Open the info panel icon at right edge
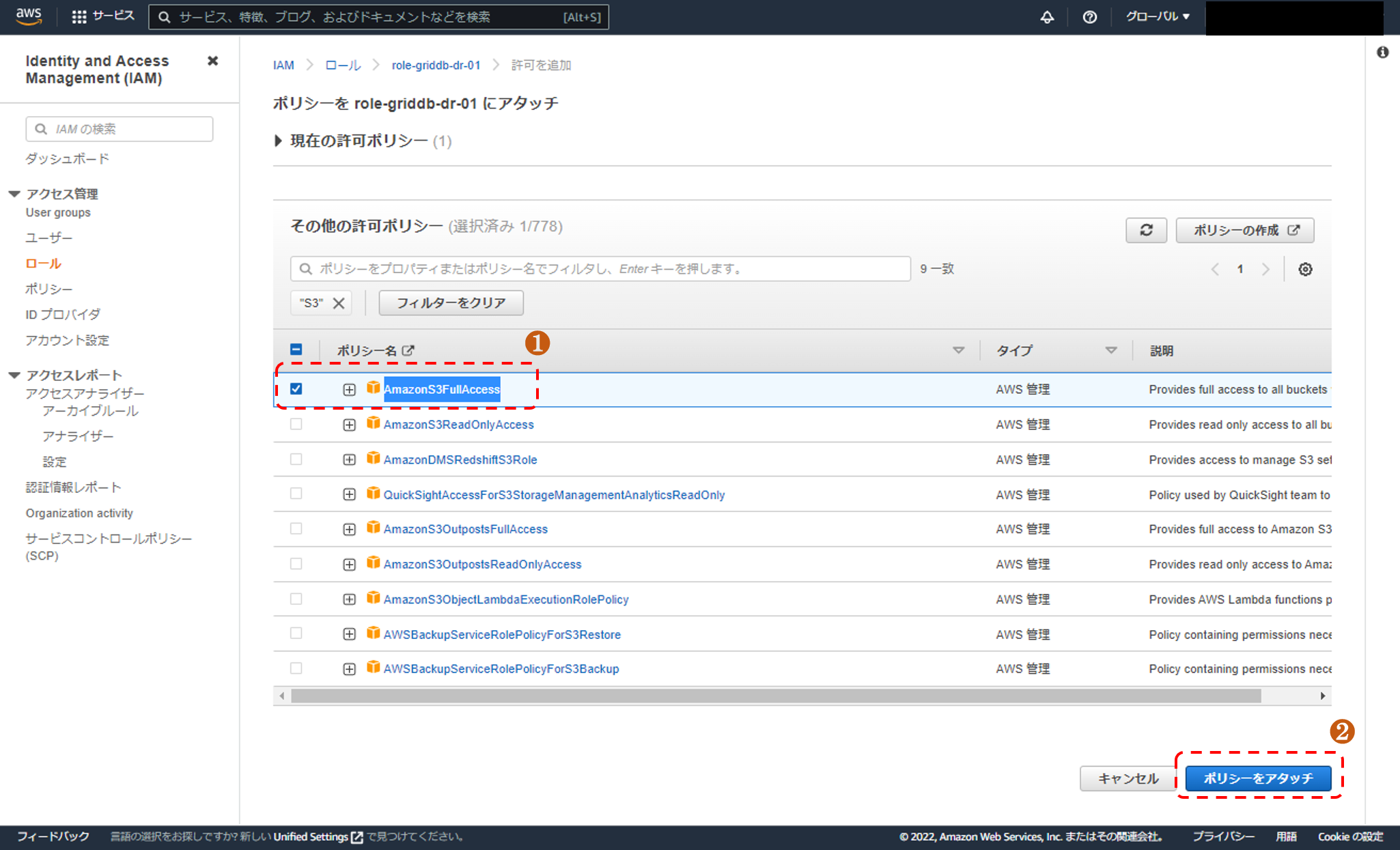The image size is (1400, 850). click(x=1382, y=53)
